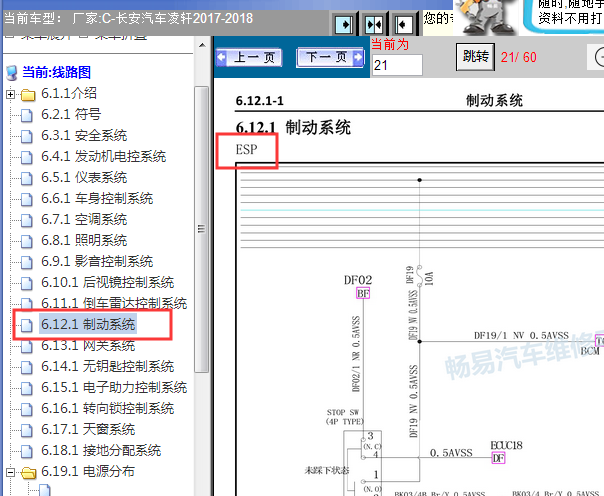The image size is (604, 496).
Task: Open 6.7.1 空调系统 entry
Action: pyautogui.click(x=84, y=220)
